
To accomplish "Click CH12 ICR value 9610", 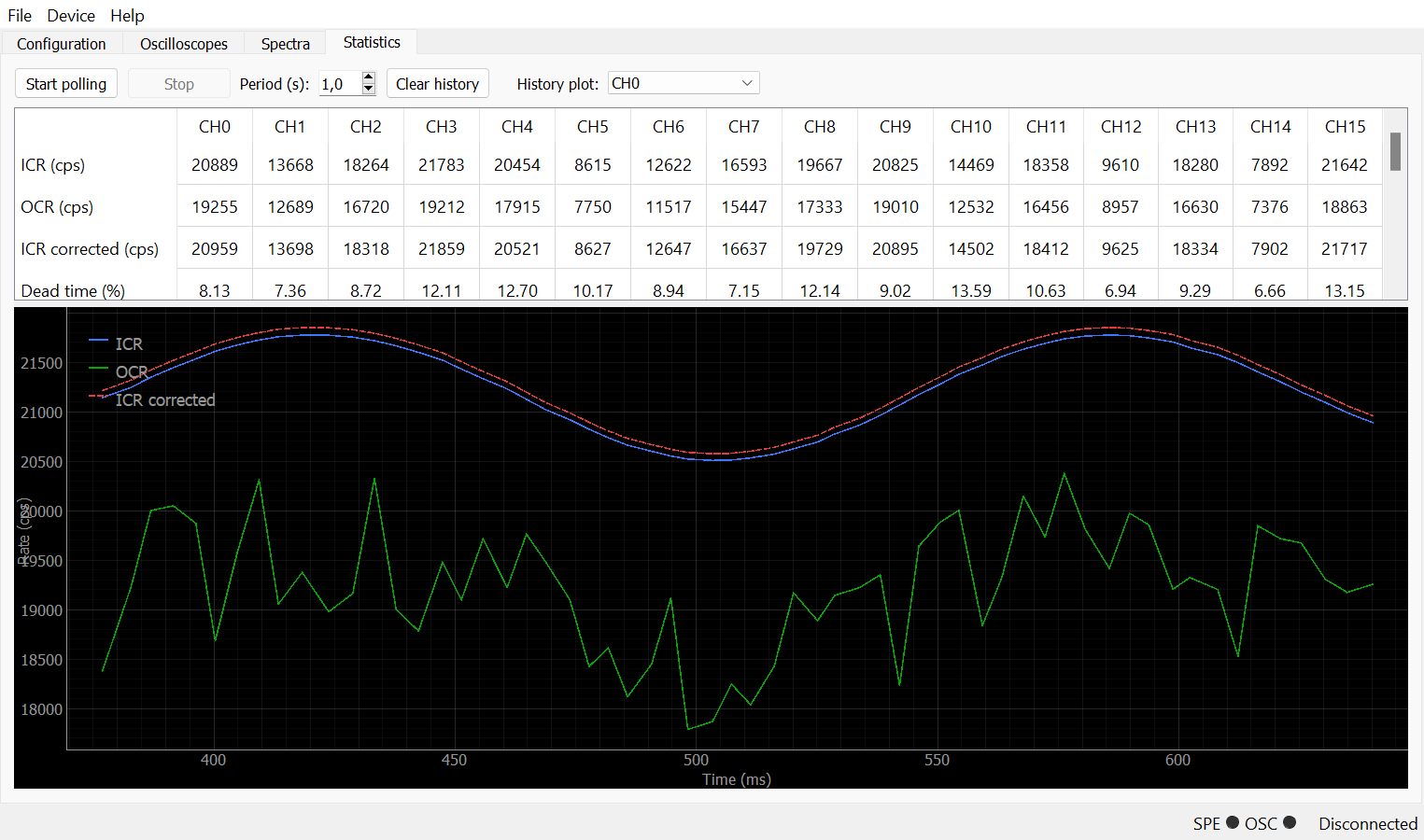I will point(1121,164).
